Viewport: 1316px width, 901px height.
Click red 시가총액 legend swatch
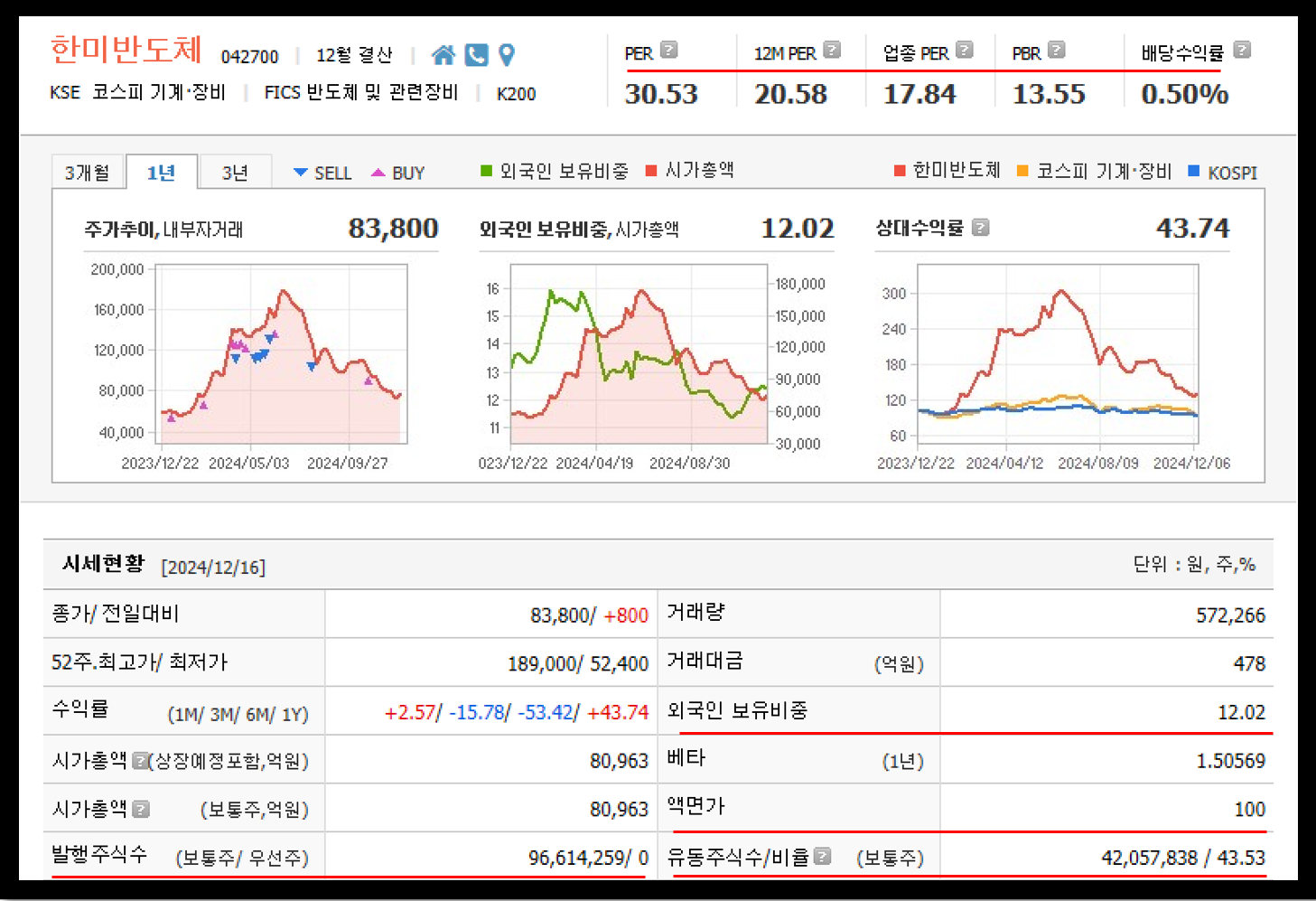click(x=651, y=171)
